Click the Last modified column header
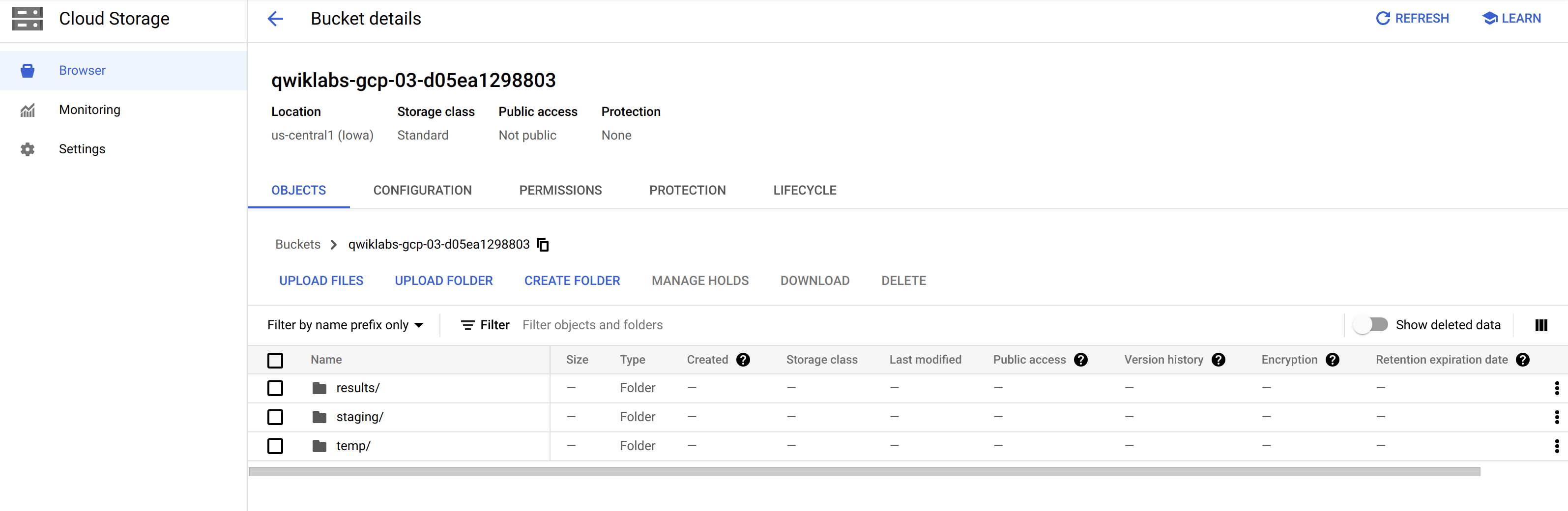Screen dimensions: 1568x511 [x=925, y=360]
